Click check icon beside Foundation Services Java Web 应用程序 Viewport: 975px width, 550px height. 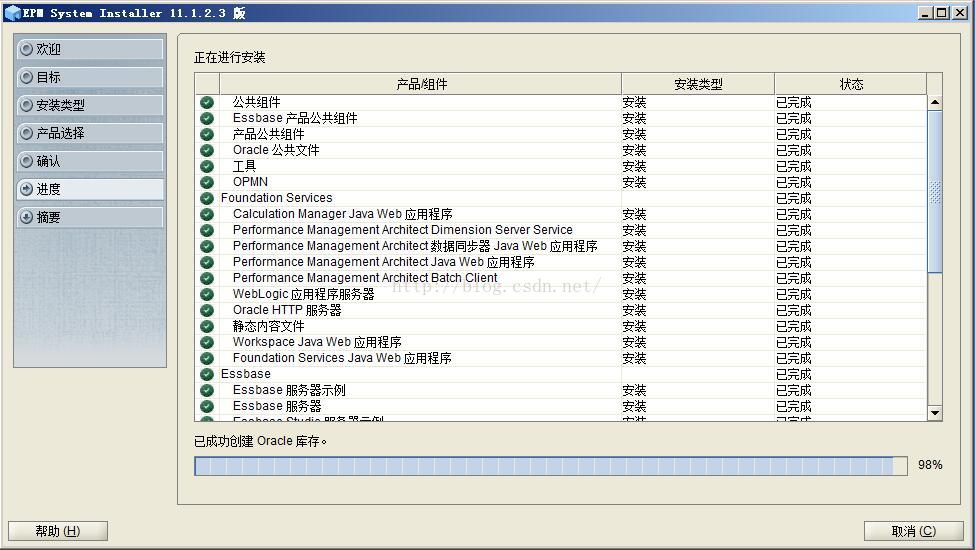tap(207, 358)
